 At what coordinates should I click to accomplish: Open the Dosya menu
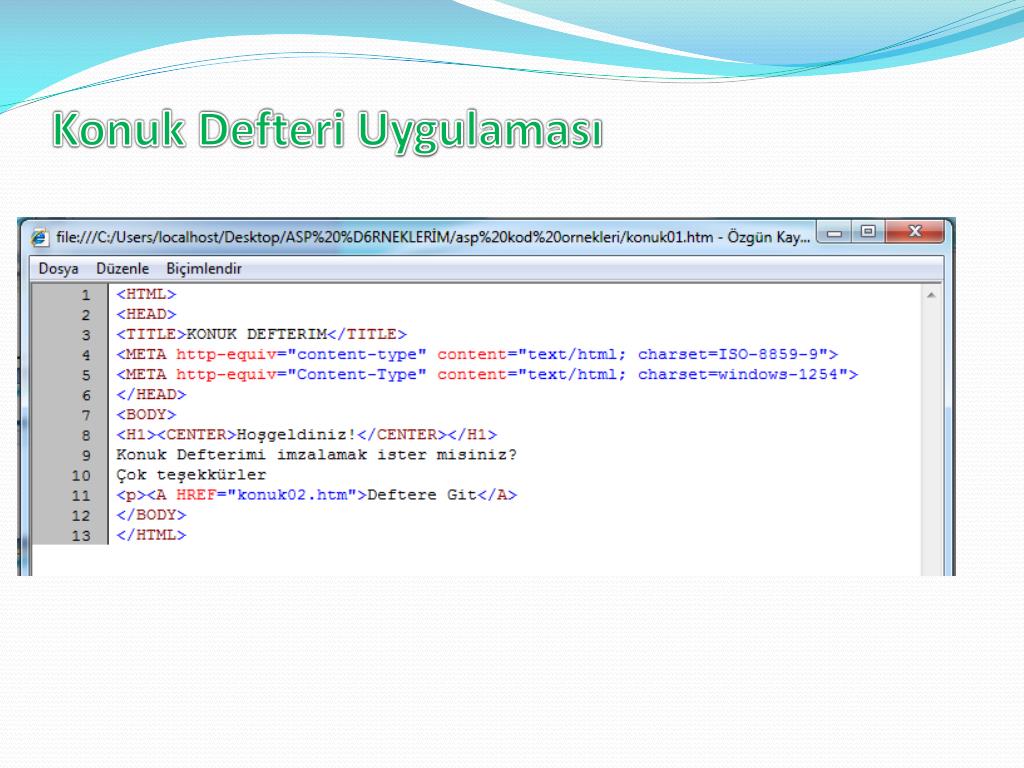[x=58, y=268]
